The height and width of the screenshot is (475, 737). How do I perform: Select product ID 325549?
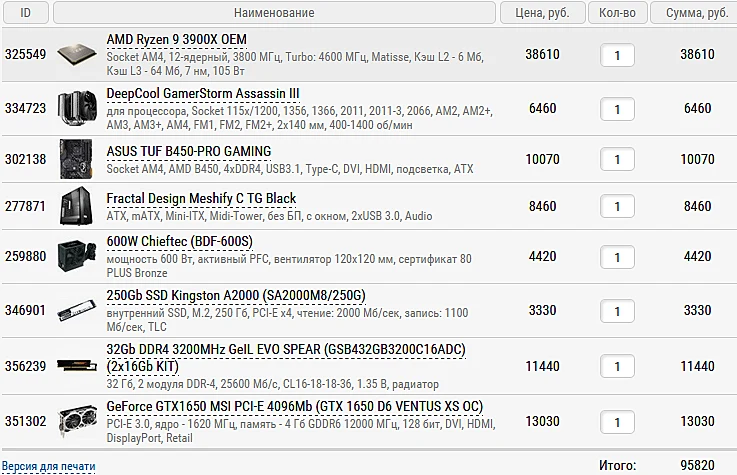tap(25, 55)
